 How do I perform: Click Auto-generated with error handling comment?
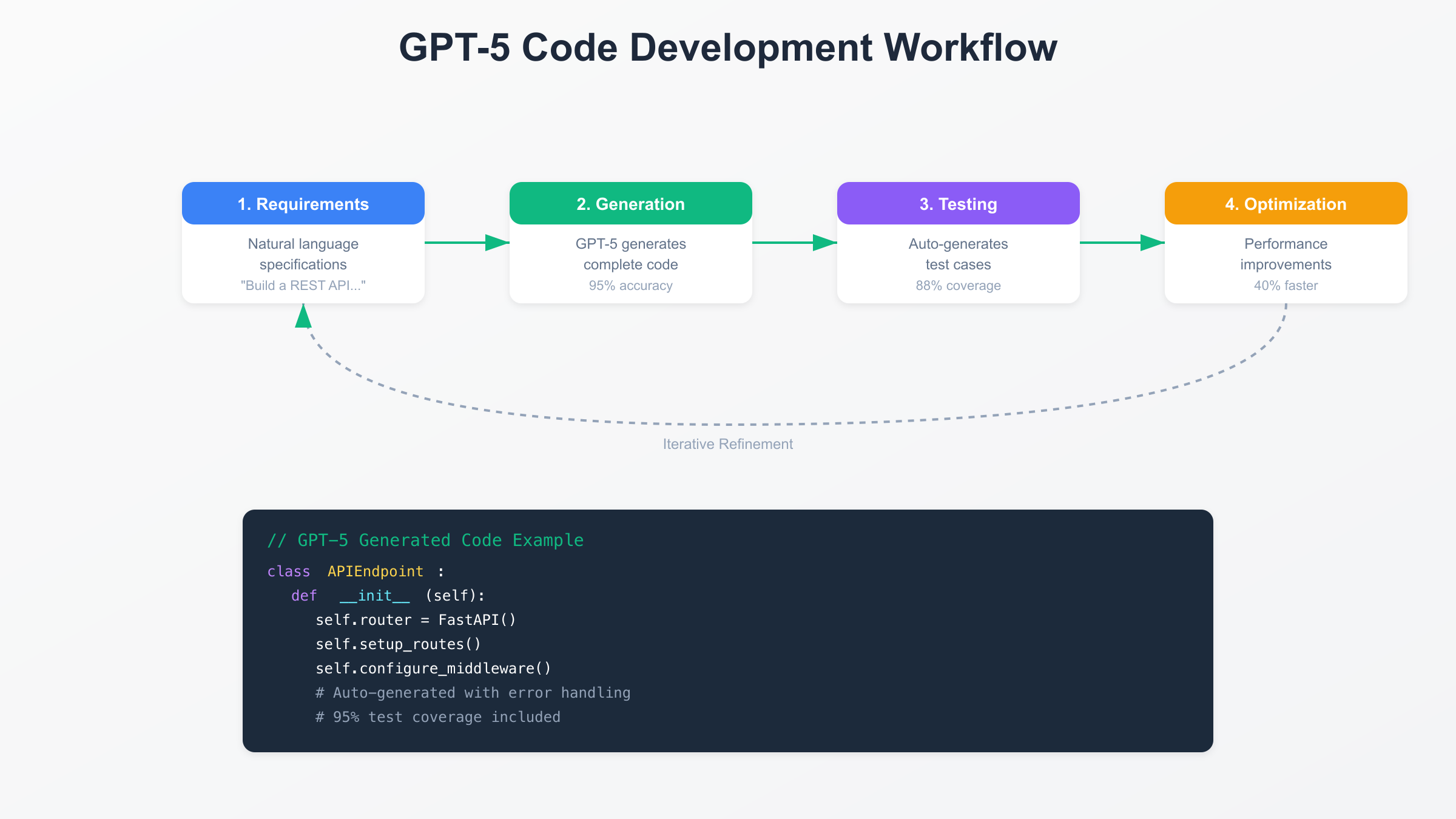(473, 693)
